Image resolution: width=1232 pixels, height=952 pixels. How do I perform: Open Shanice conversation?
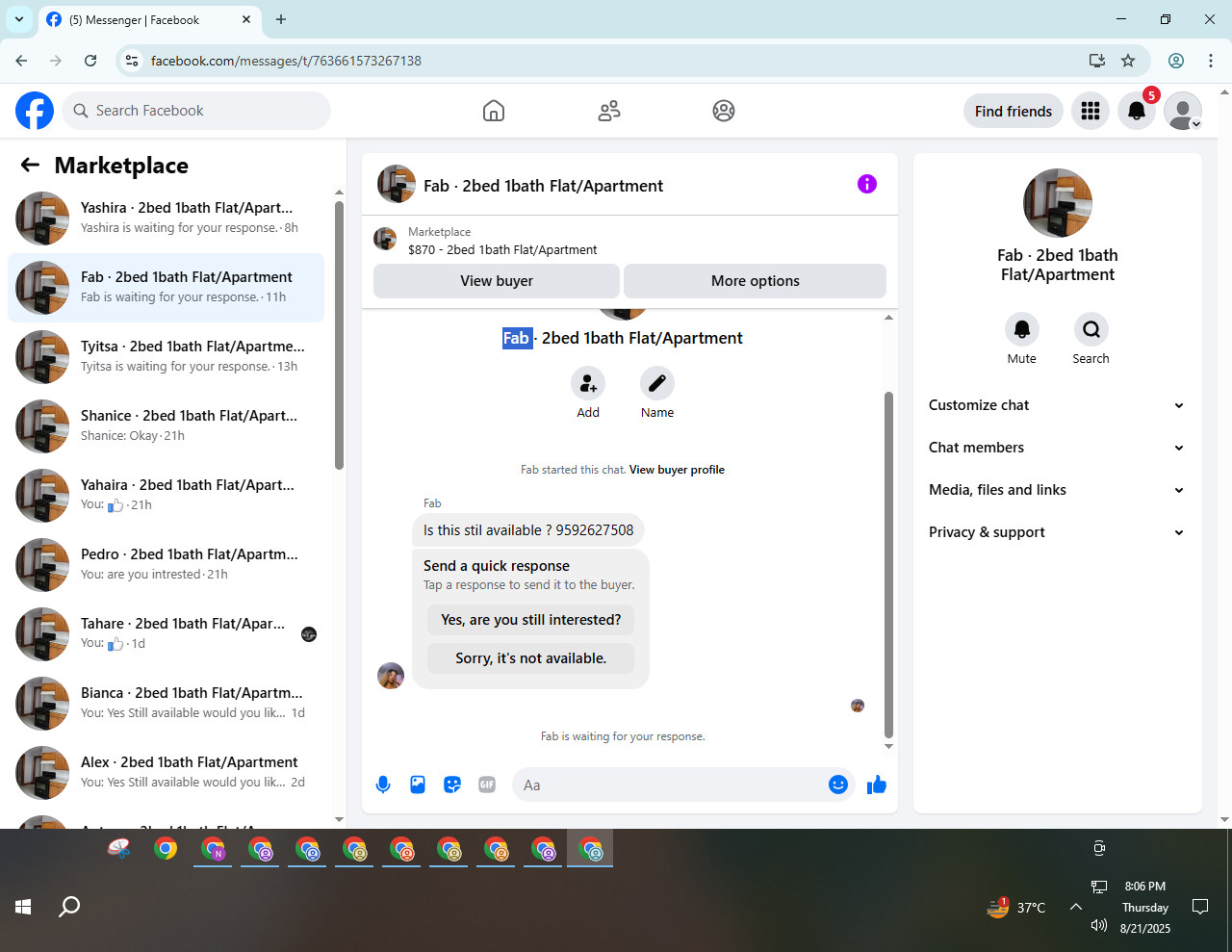pos(166,426)
